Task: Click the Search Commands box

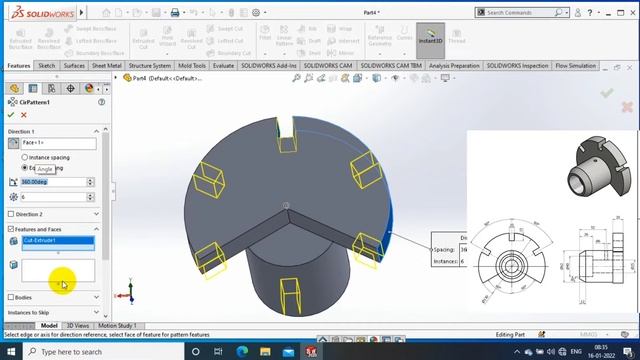Action: 522,13
